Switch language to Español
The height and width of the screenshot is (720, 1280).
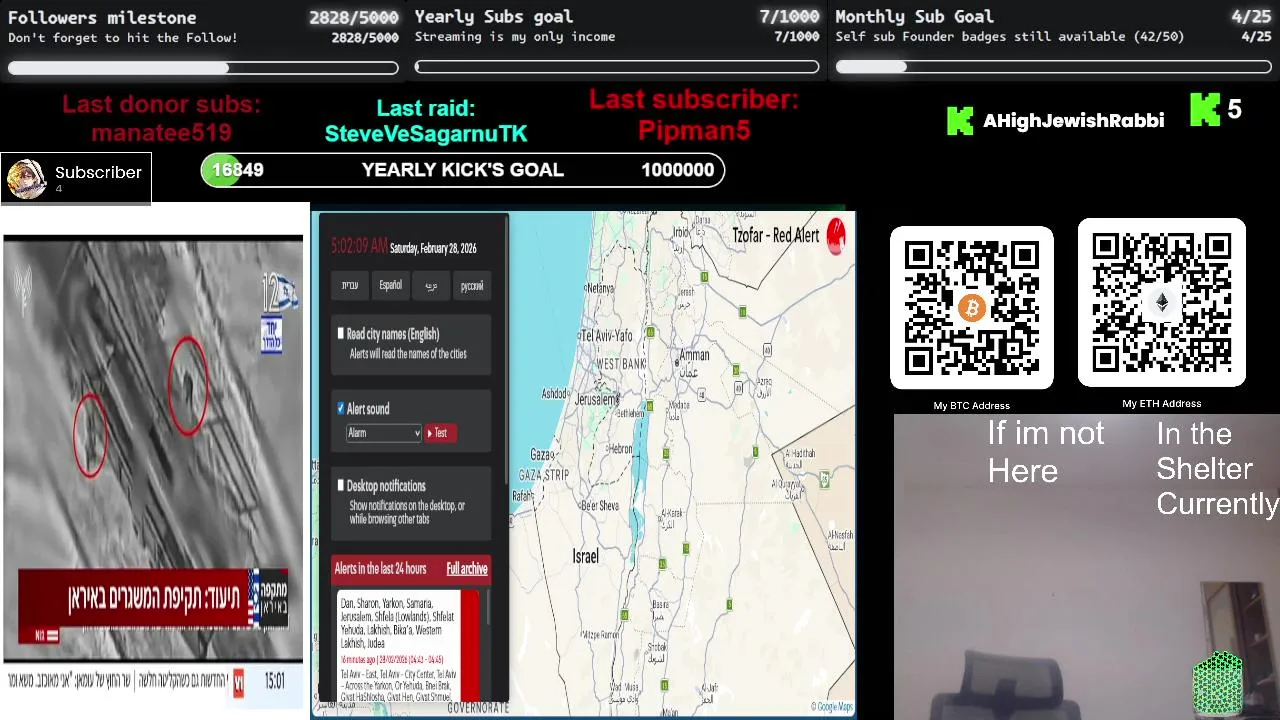click(390, 286)
